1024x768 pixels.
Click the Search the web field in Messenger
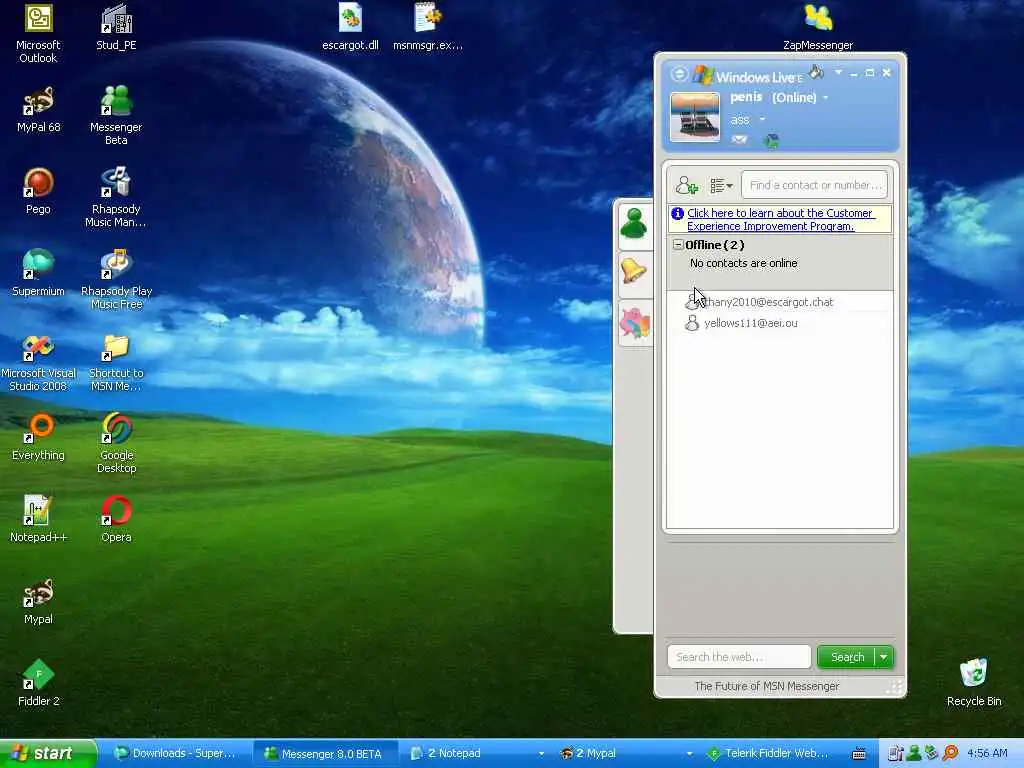pyautogui.click(x=739, y=657)
